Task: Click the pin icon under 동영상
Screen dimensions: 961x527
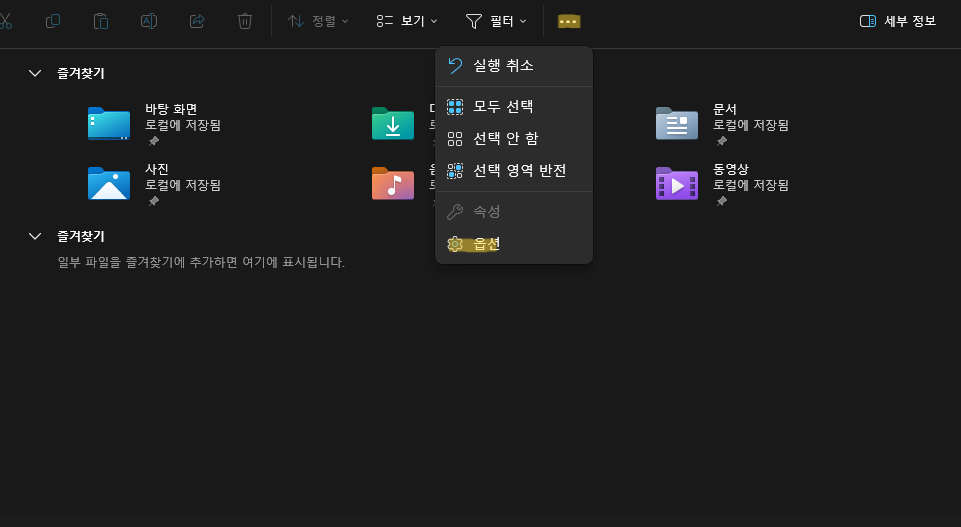Action: coord(721,201)
